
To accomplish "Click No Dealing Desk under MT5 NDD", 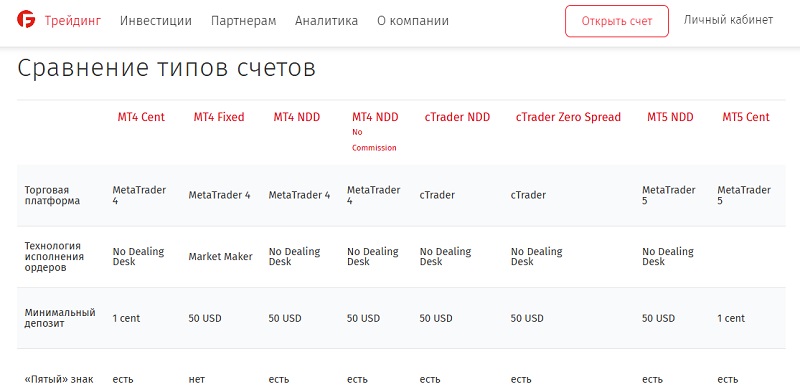I will 668,257.
